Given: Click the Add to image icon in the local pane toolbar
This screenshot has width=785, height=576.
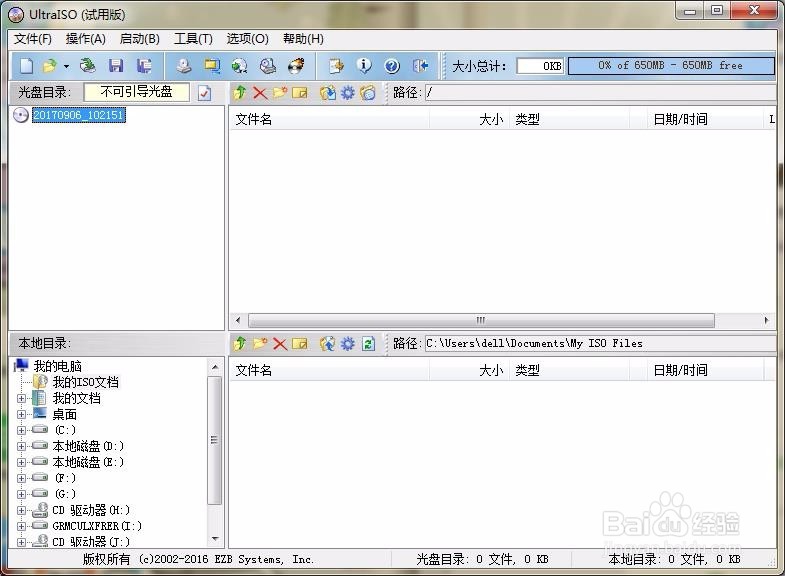Looking at the screenshot, I should click(327, 344).
